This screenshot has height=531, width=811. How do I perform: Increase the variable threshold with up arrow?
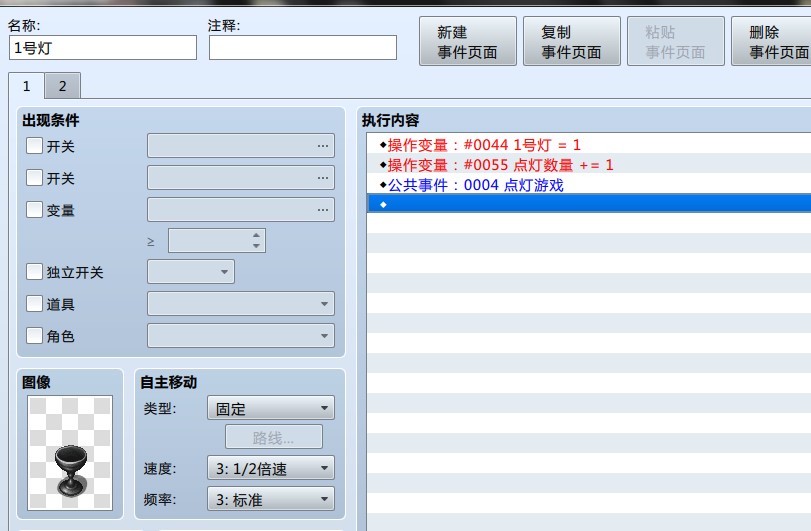click(x=257, y=235)
